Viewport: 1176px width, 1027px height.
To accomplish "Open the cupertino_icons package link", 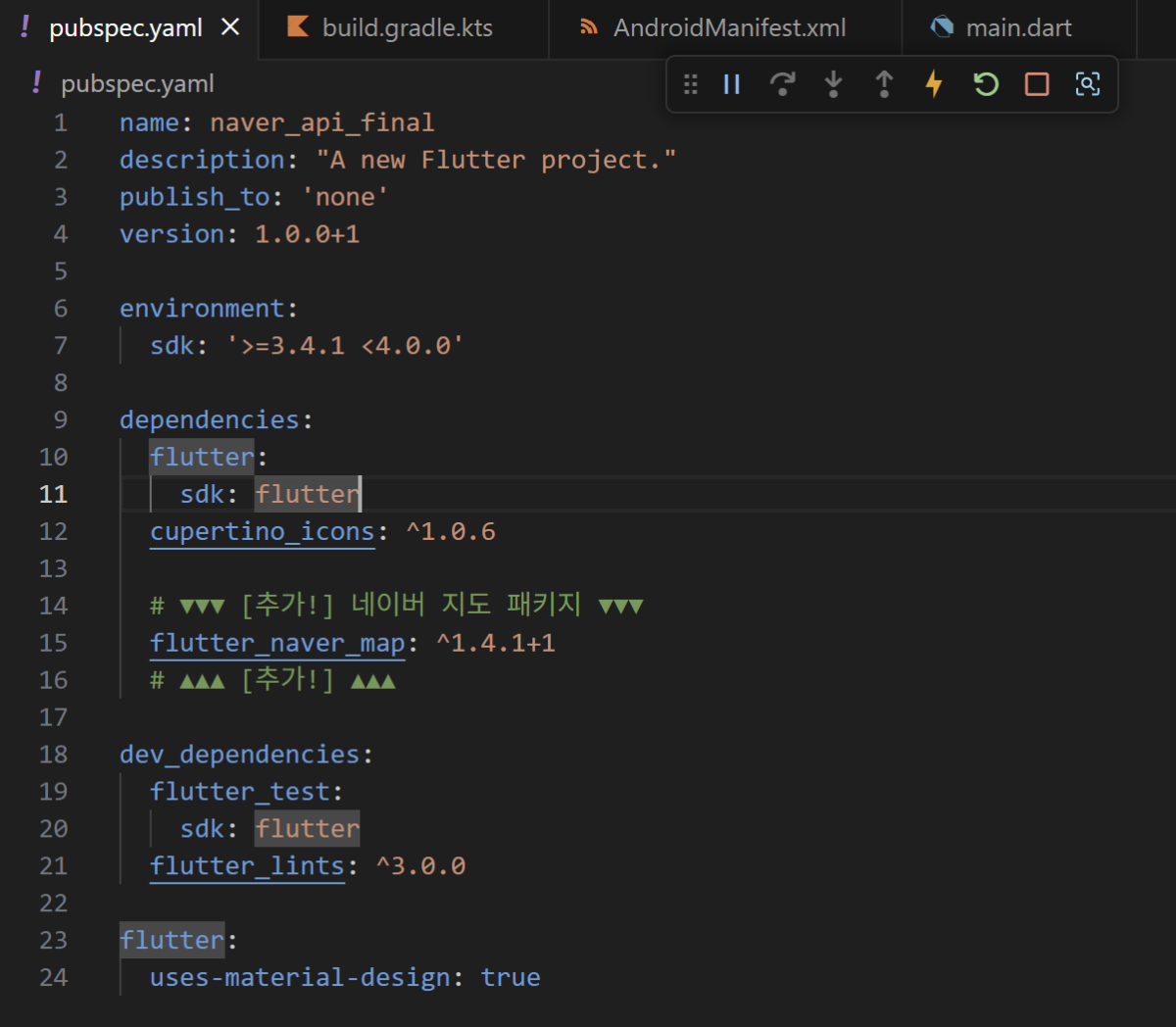I will [x=262, y=532].
